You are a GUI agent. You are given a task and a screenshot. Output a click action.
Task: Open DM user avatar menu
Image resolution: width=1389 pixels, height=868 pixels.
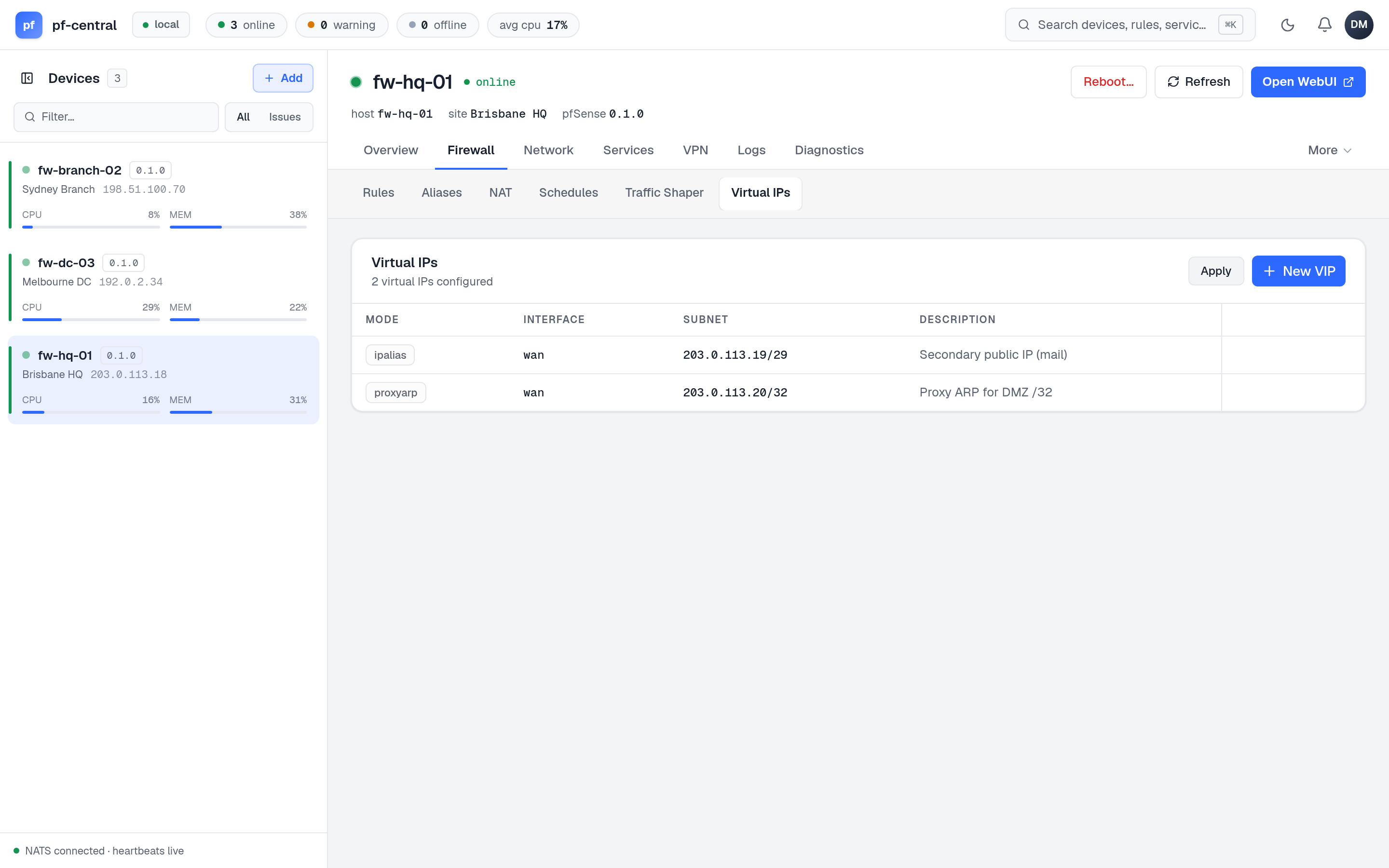click(1359, 25)
